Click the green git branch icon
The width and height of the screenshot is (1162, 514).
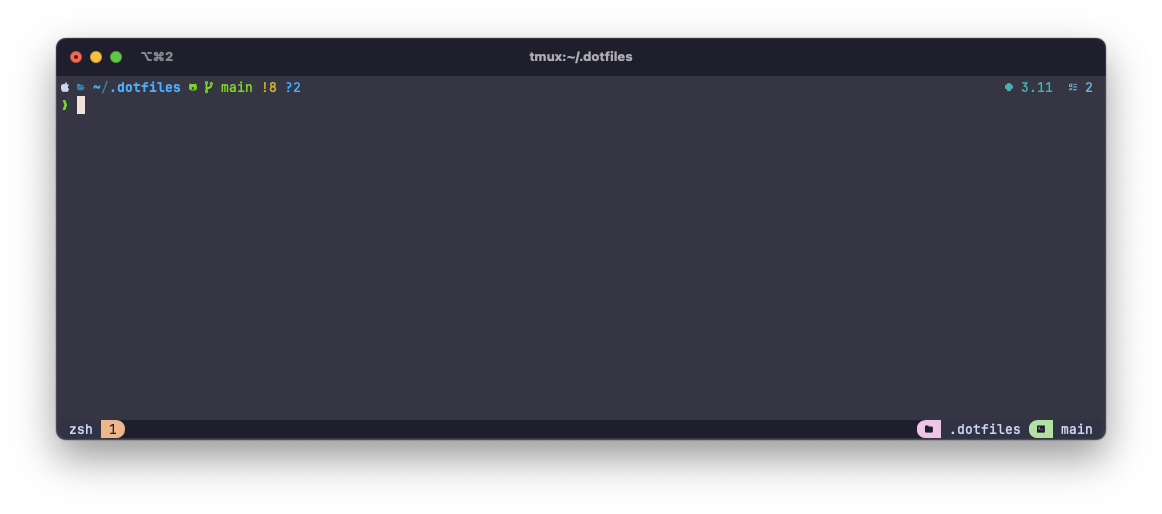coord(209,87)
